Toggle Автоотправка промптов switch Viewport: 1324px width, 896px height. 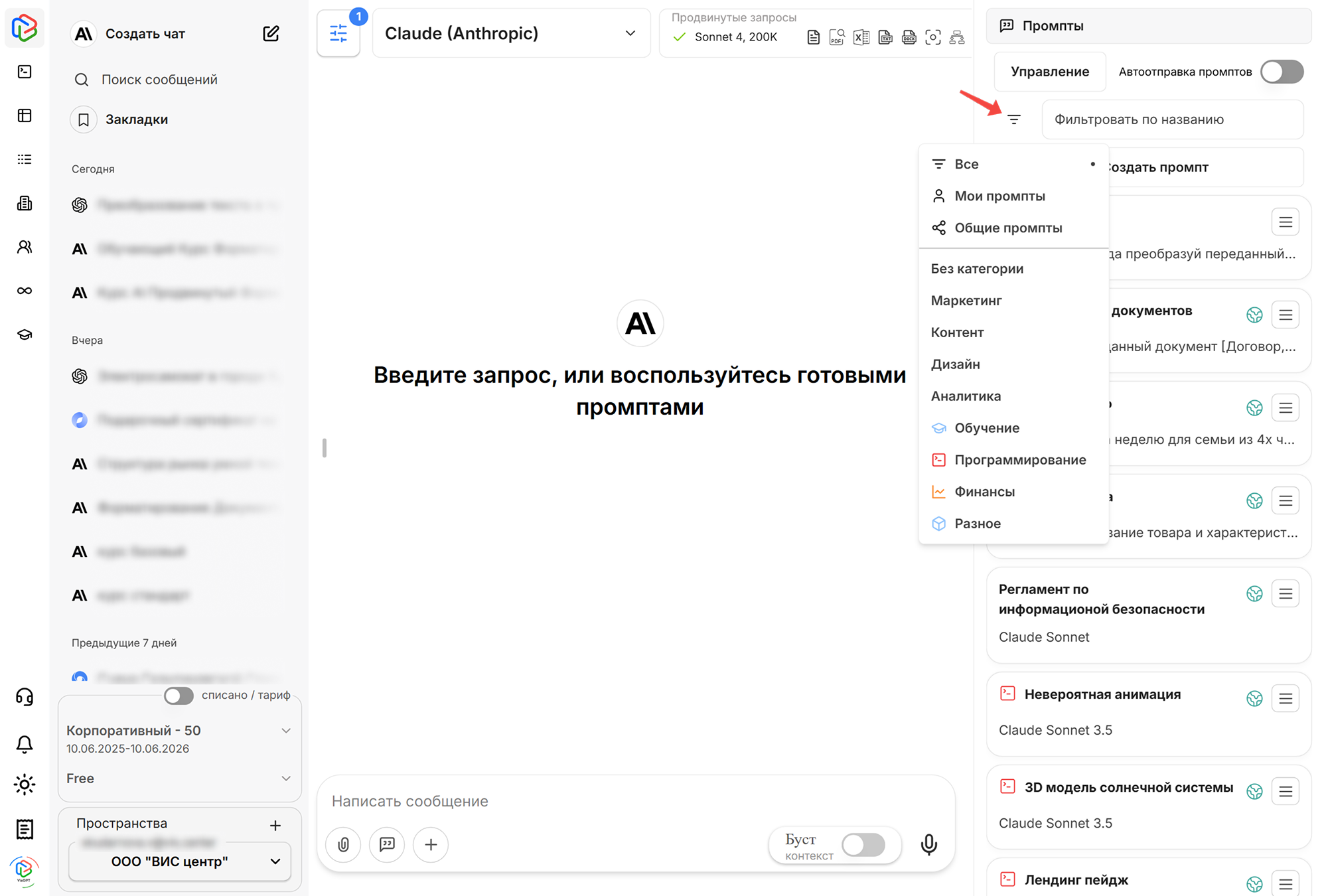click(x=1282, y=72)
